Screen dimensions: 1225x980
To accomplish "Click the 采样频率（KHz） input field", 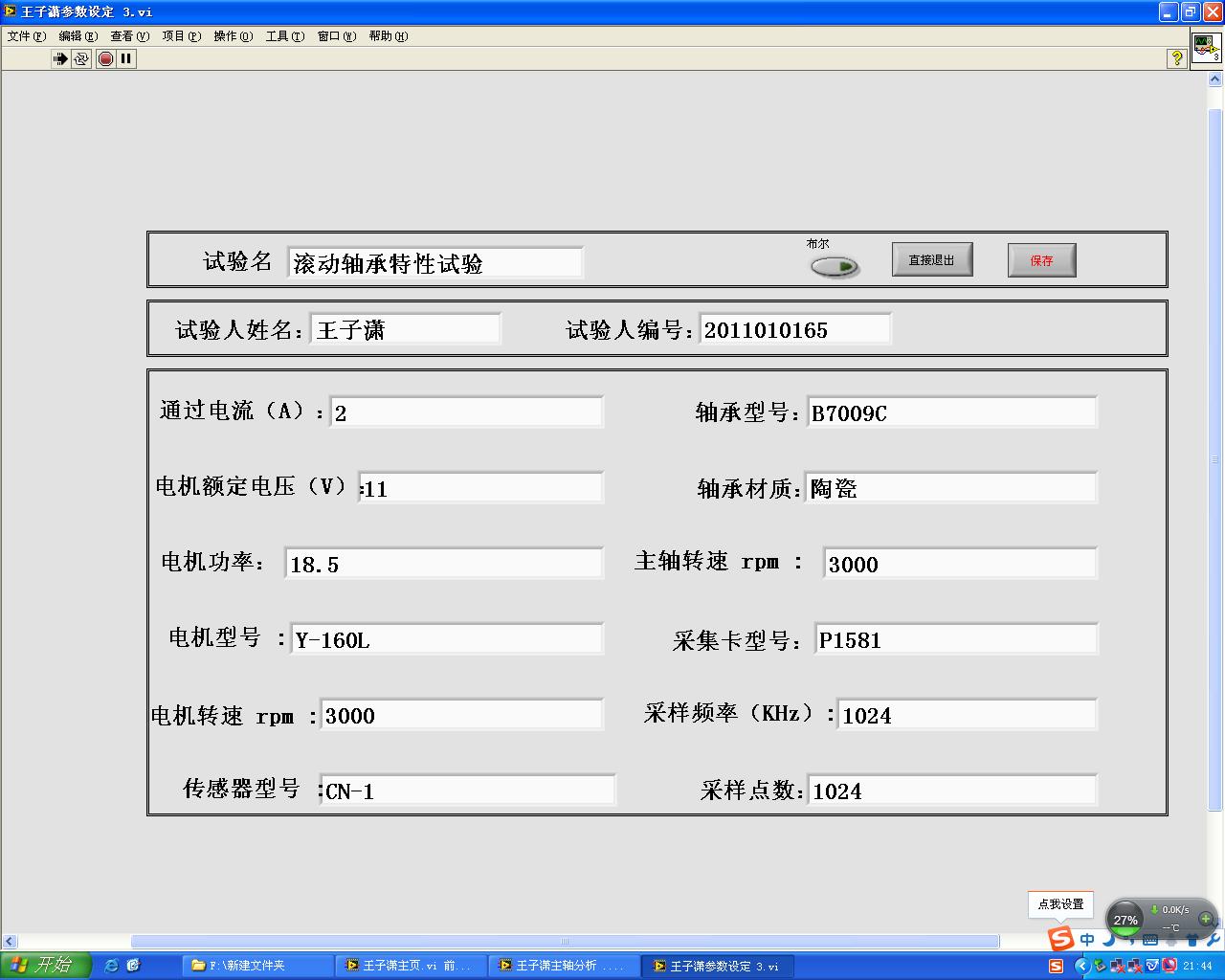I will click(968, 715).
